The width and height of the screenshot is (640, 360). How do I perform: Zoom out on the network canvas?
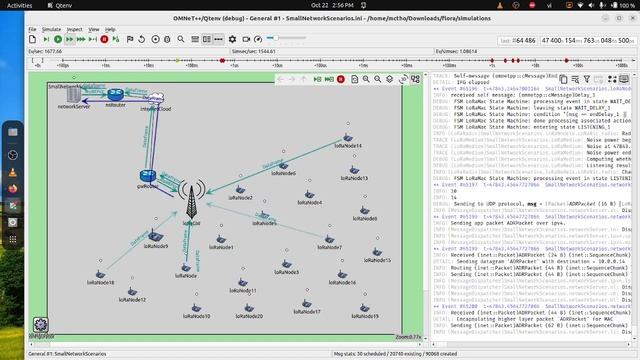click(x=378, y=79)
